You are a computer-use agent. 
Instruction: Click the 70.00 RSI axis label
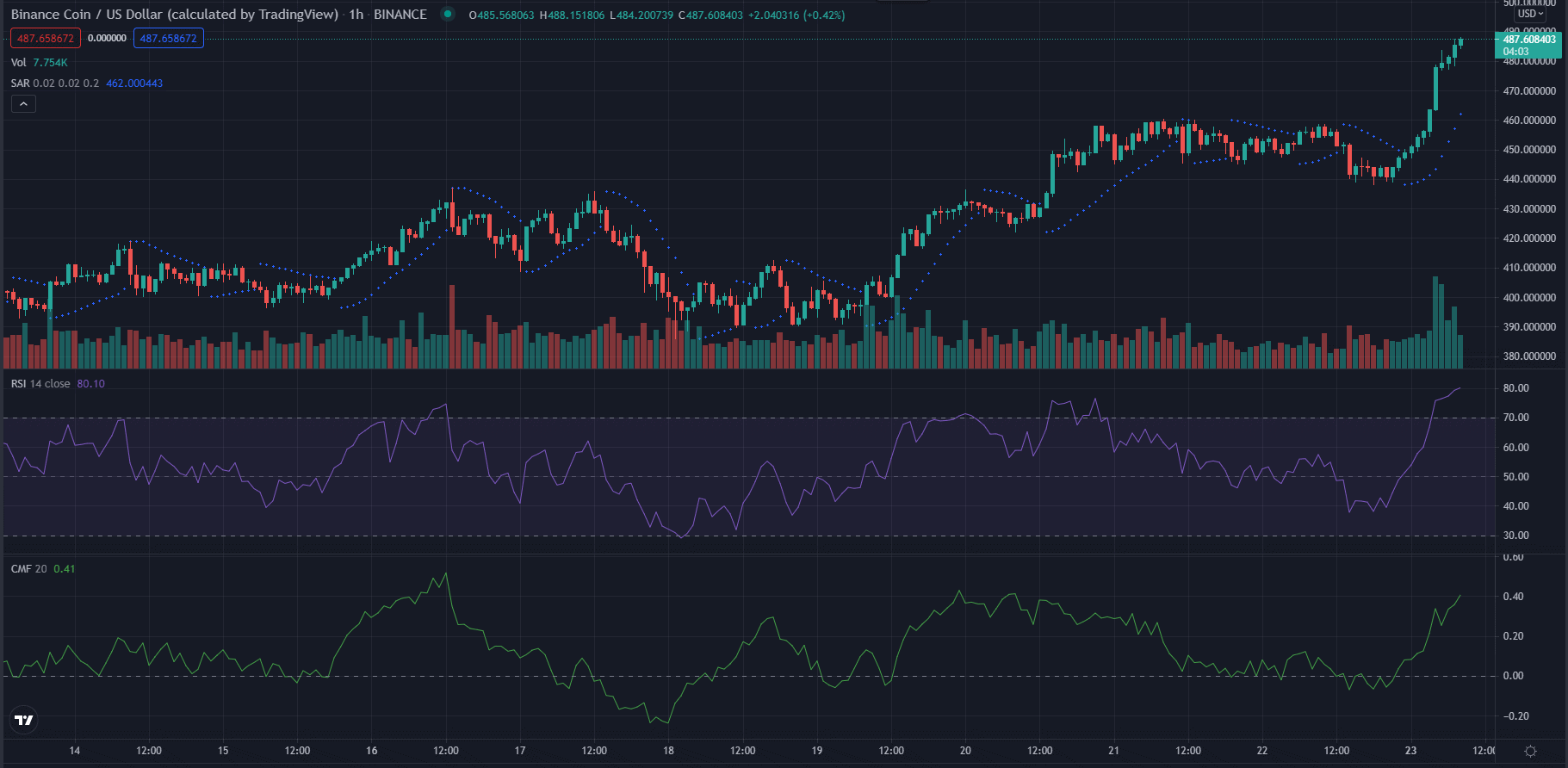click(1516, 418)
